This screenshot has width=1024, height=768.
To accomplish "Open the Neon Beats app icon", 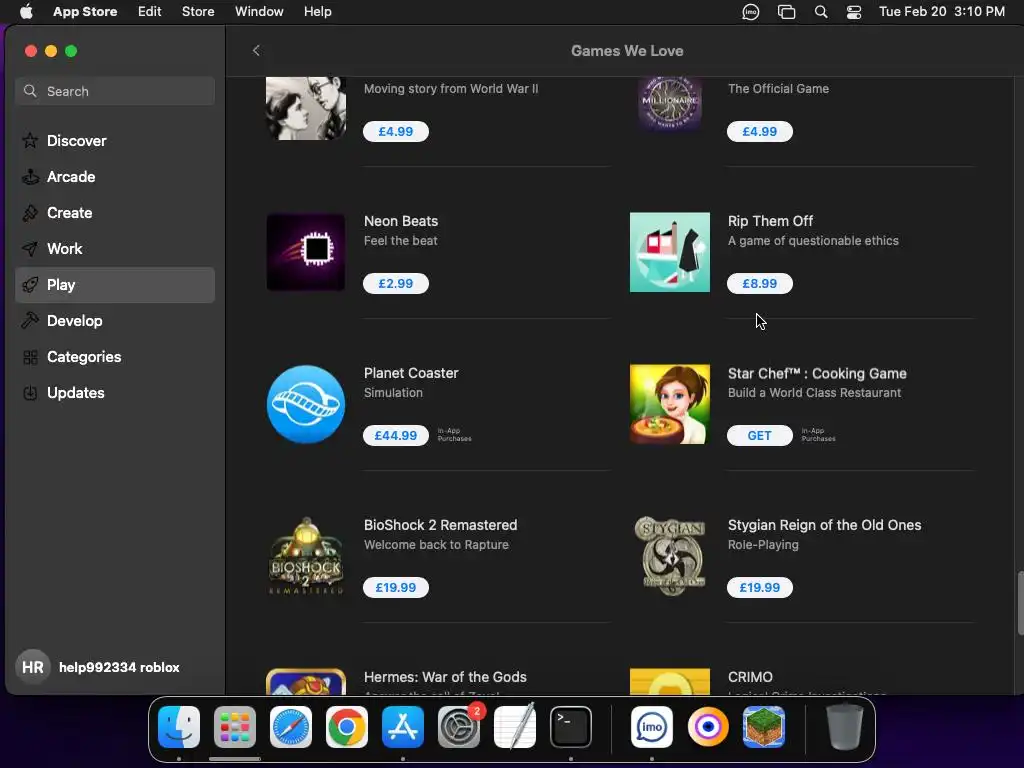I will coord(306,252).
